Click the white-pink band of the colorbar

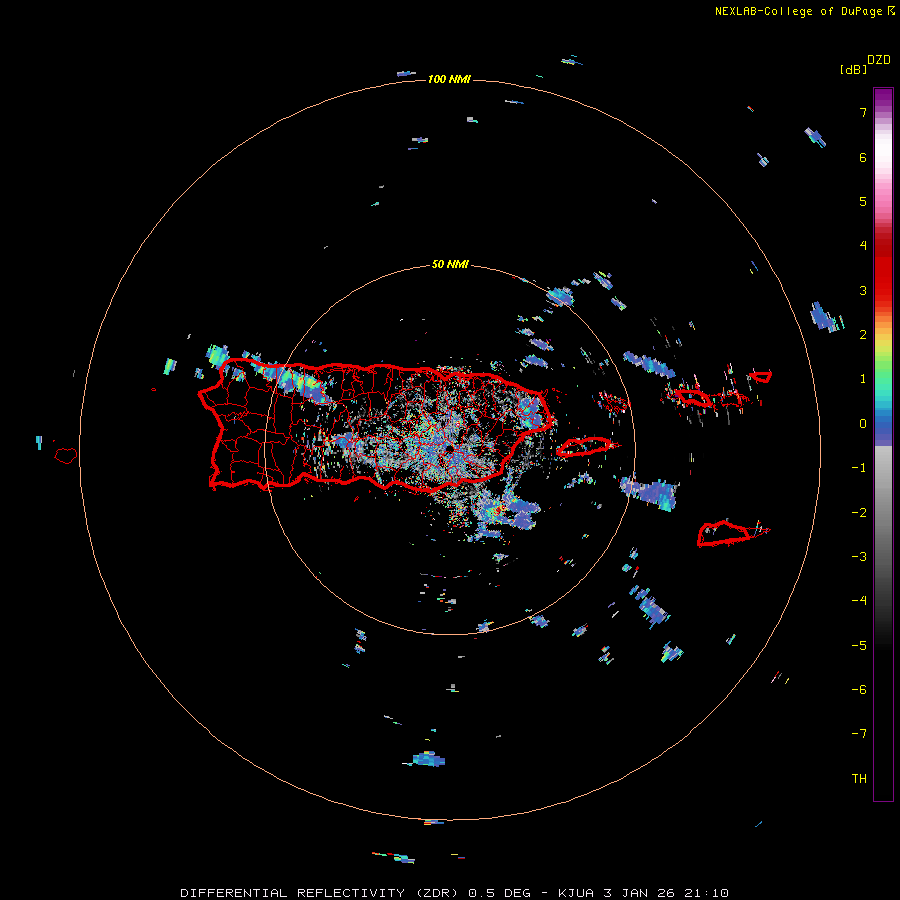[x=883, y=155]
